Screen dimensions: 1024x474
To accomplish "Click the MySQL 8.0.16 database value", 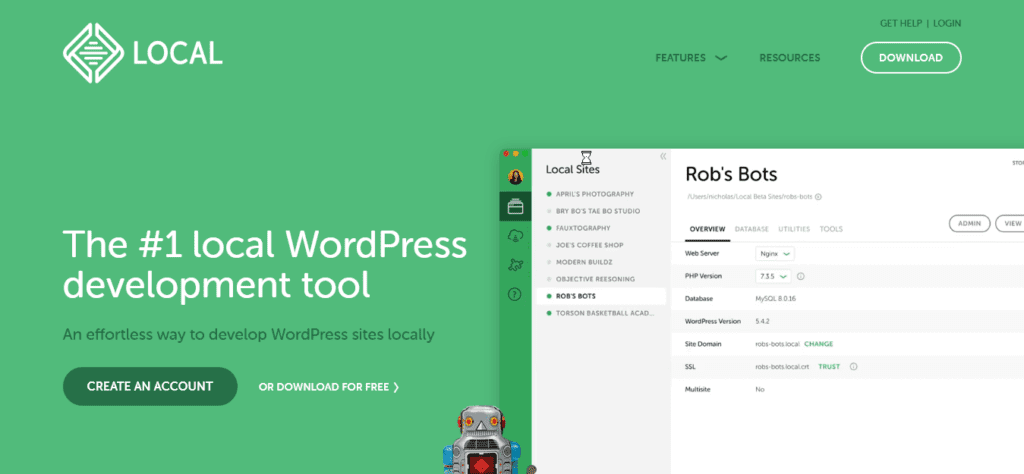I will (x=775, y=298).
